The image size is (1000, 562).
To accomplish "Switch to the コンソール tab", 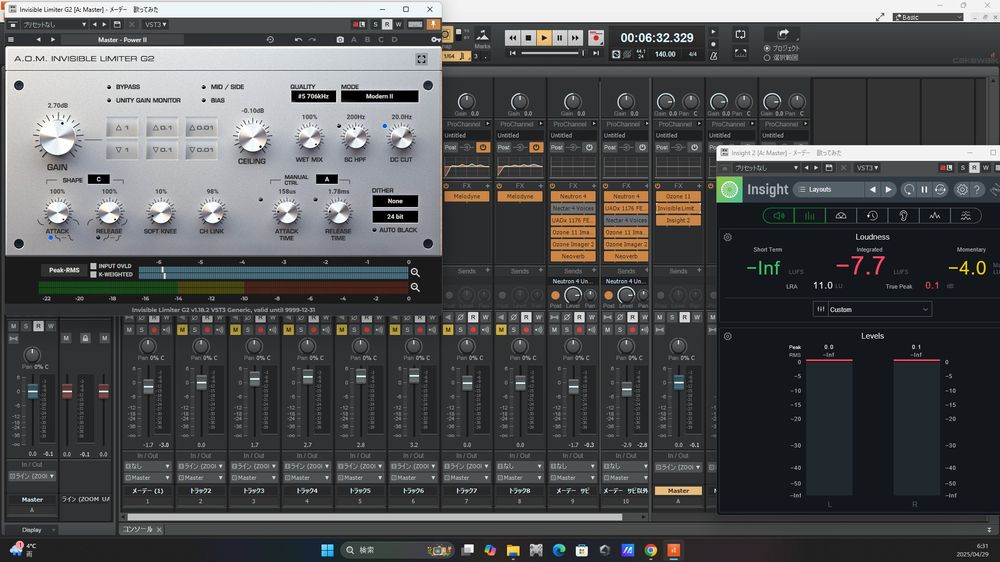I will point(137,529).
